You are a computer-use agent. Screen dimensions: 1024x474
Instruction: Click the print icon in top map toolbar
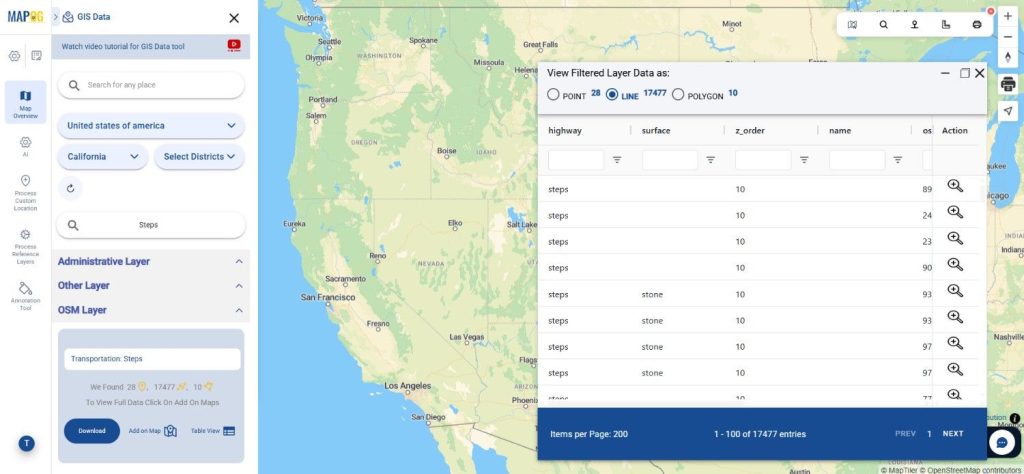pyautogui.click(x=977, y=25)
